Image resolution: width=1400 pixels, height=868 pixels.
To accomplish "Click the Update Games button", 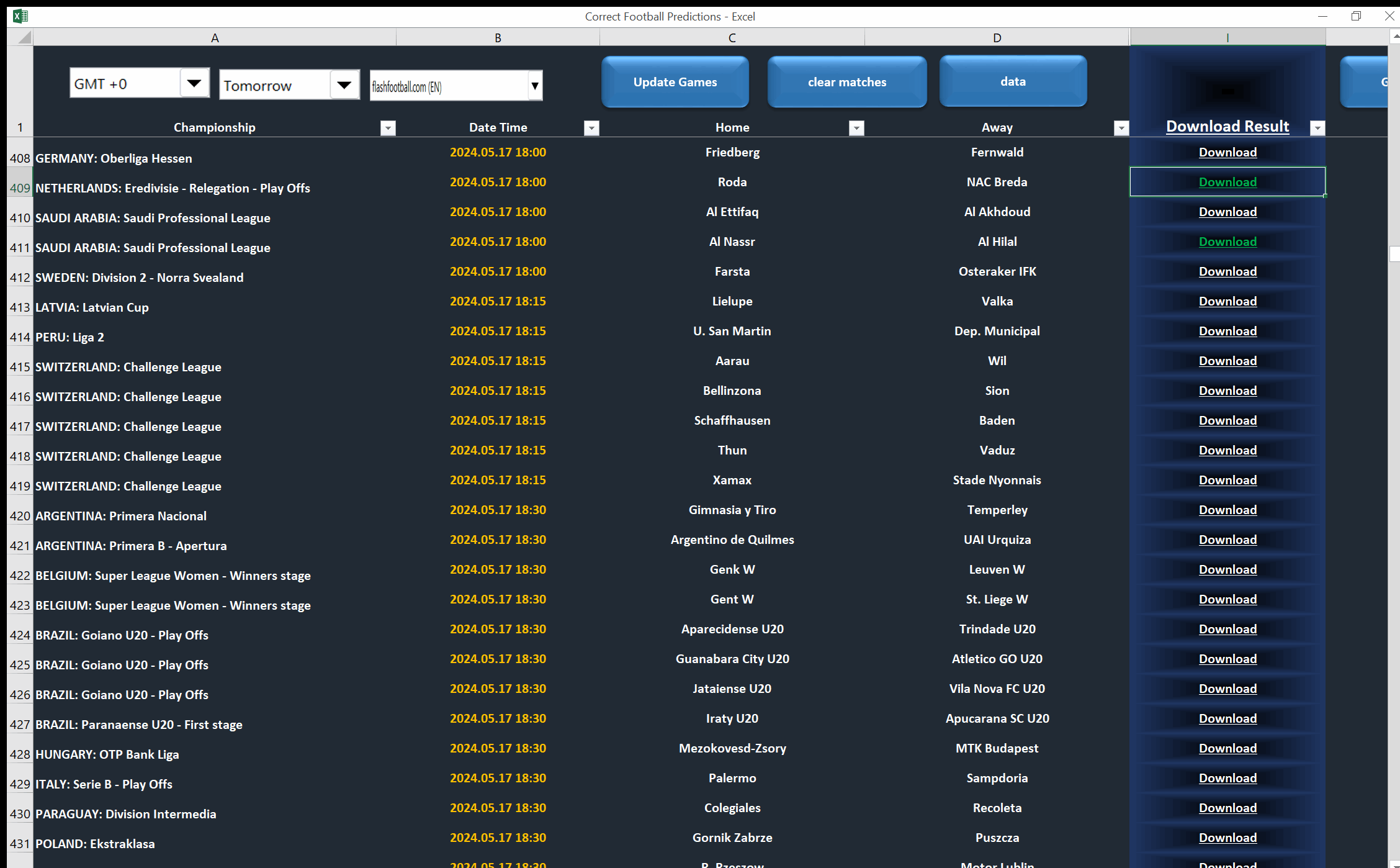I will coord(675,81).
